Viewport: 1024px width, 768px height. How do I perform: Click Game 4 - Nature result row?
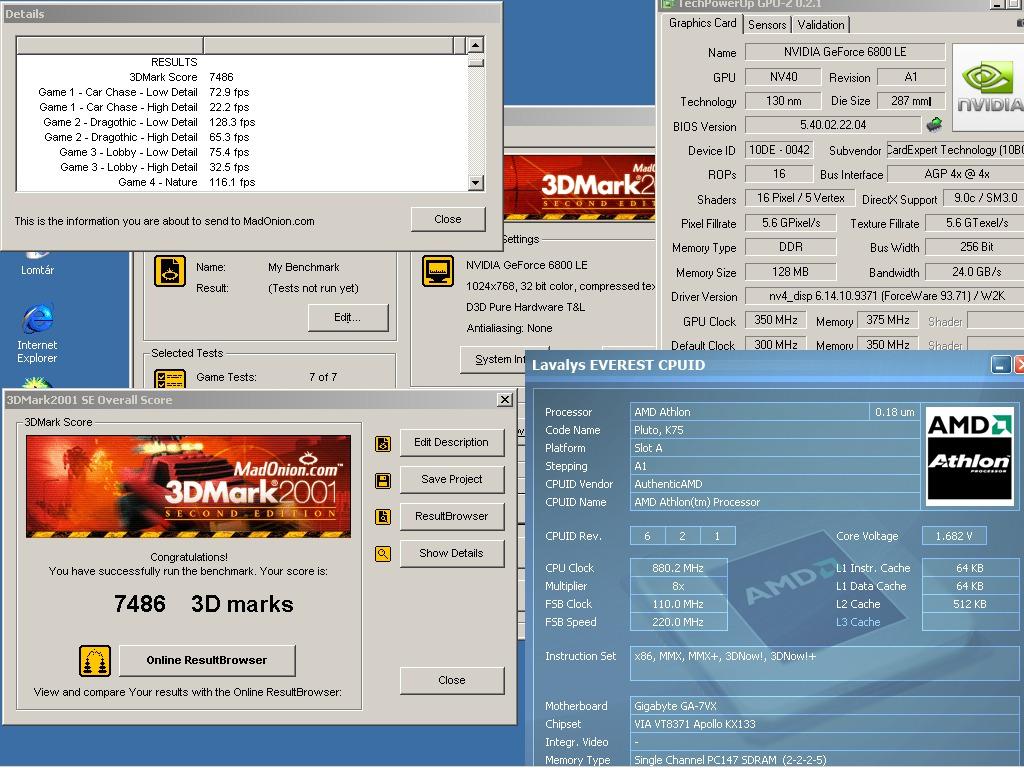point(242,182)
